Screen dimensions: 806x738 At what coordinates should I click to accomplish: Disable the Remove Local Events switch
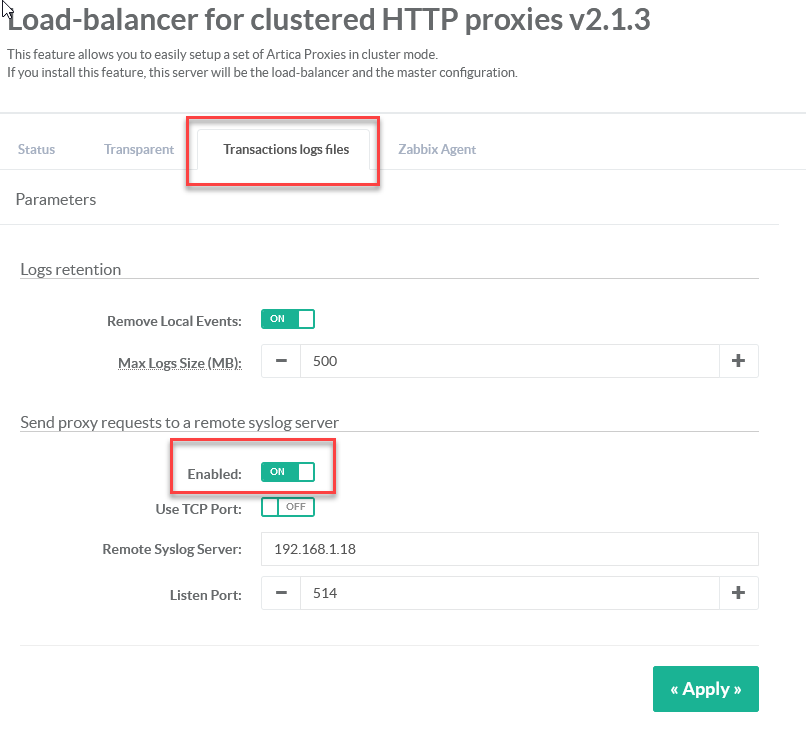tap(288, 319)
